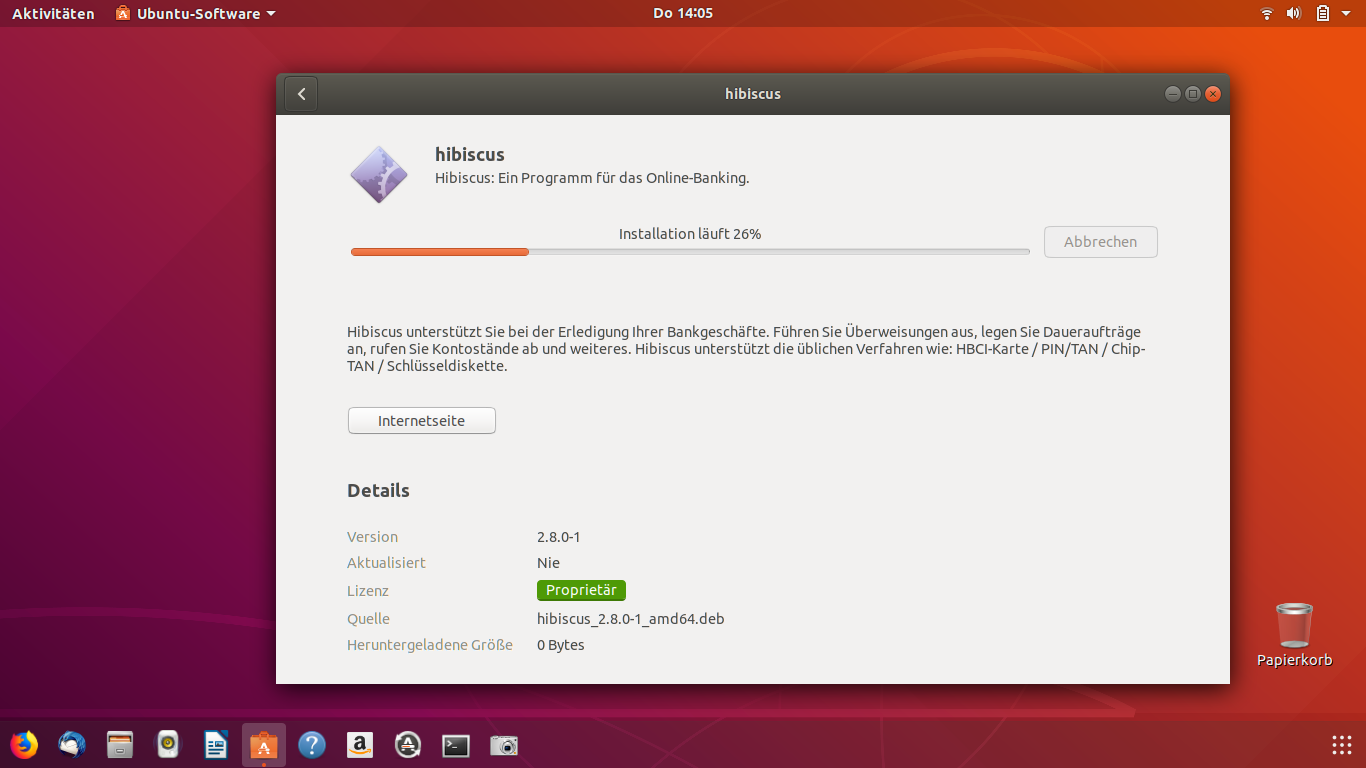The height and width of the screenshot is (768, 1366).
Task: Click the hibiscus application icon
Action: click(x=379, y=174)
